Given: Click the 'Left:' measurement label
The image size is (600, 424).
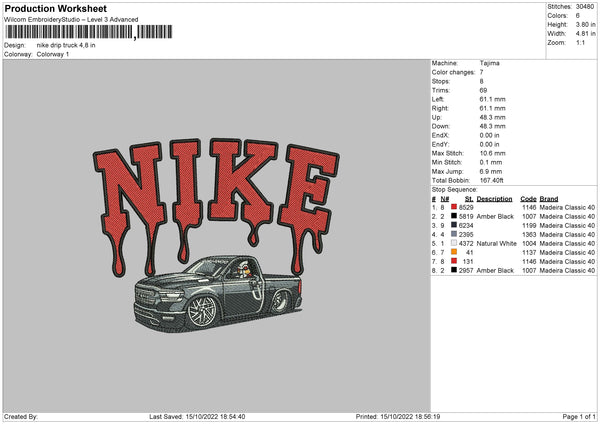Looking at the screenshot, I should click(438, 99).
